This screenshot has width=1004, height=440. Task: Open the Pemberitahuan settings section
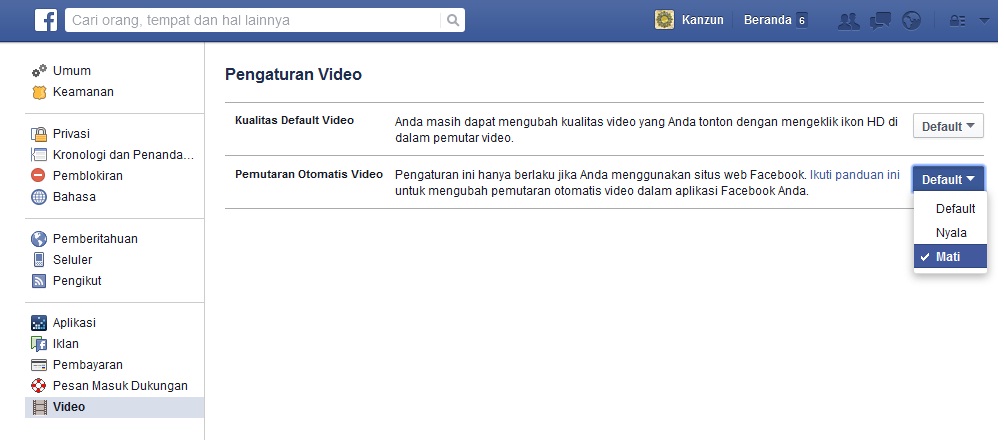pos(95,239)
